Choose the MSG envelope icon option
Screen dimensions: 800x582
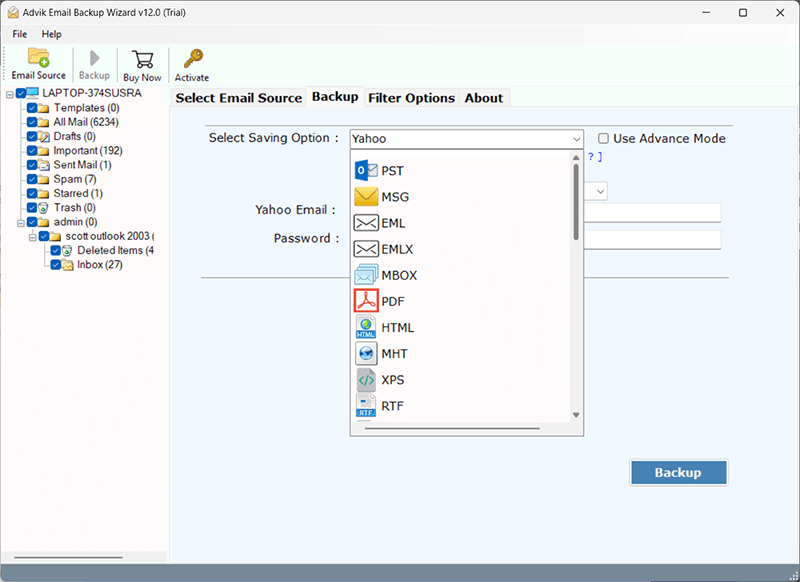[x=366, y=196]
